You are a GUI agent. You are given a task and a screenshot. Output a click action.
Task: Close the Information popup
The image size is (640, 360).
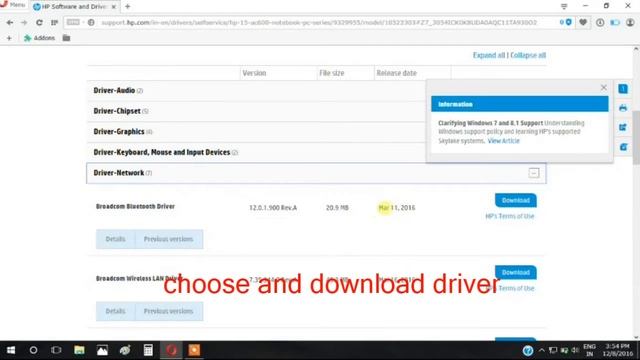tap(604, 88)
